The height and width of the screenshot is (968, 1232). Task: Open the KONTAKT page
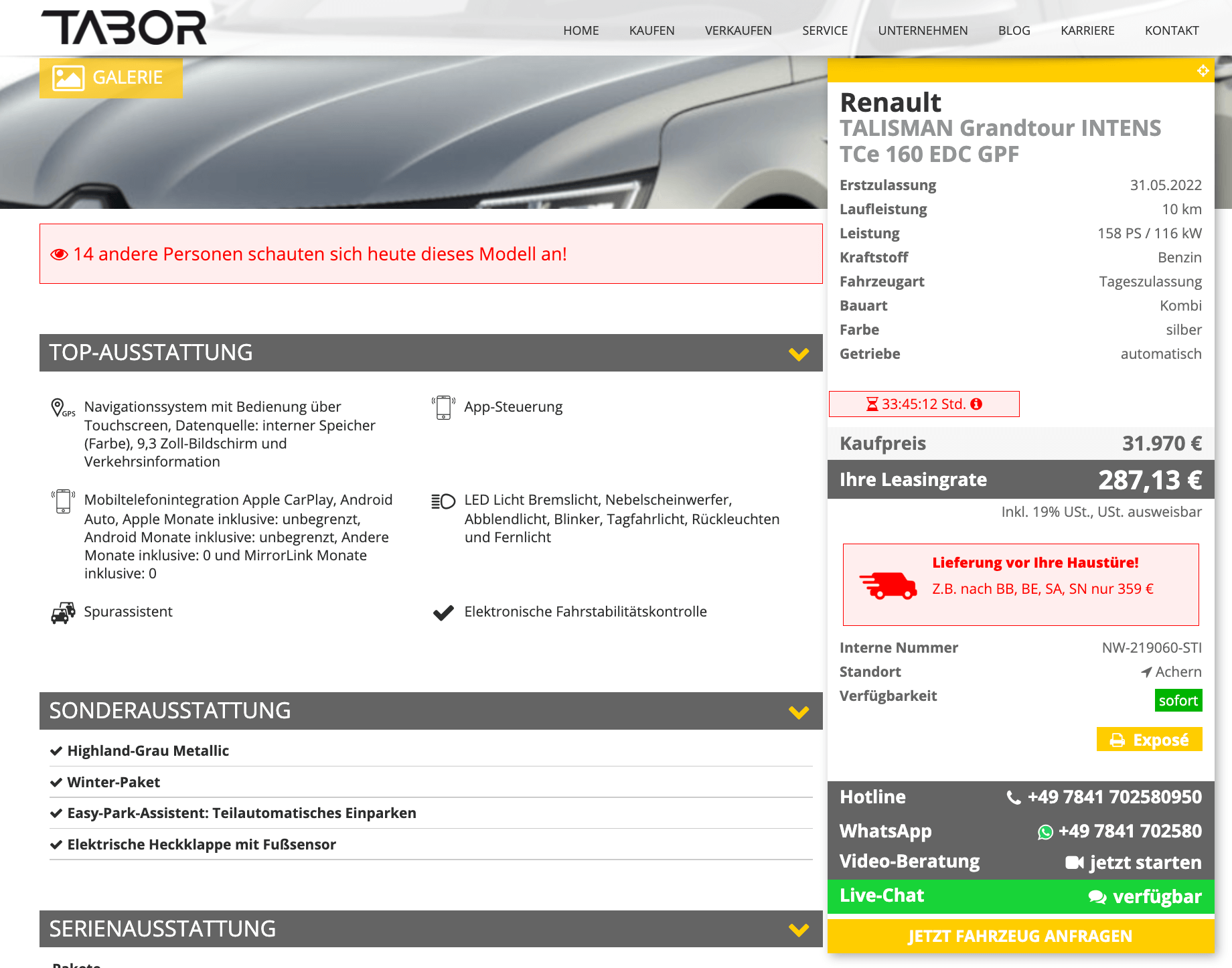pos(1172,31)
